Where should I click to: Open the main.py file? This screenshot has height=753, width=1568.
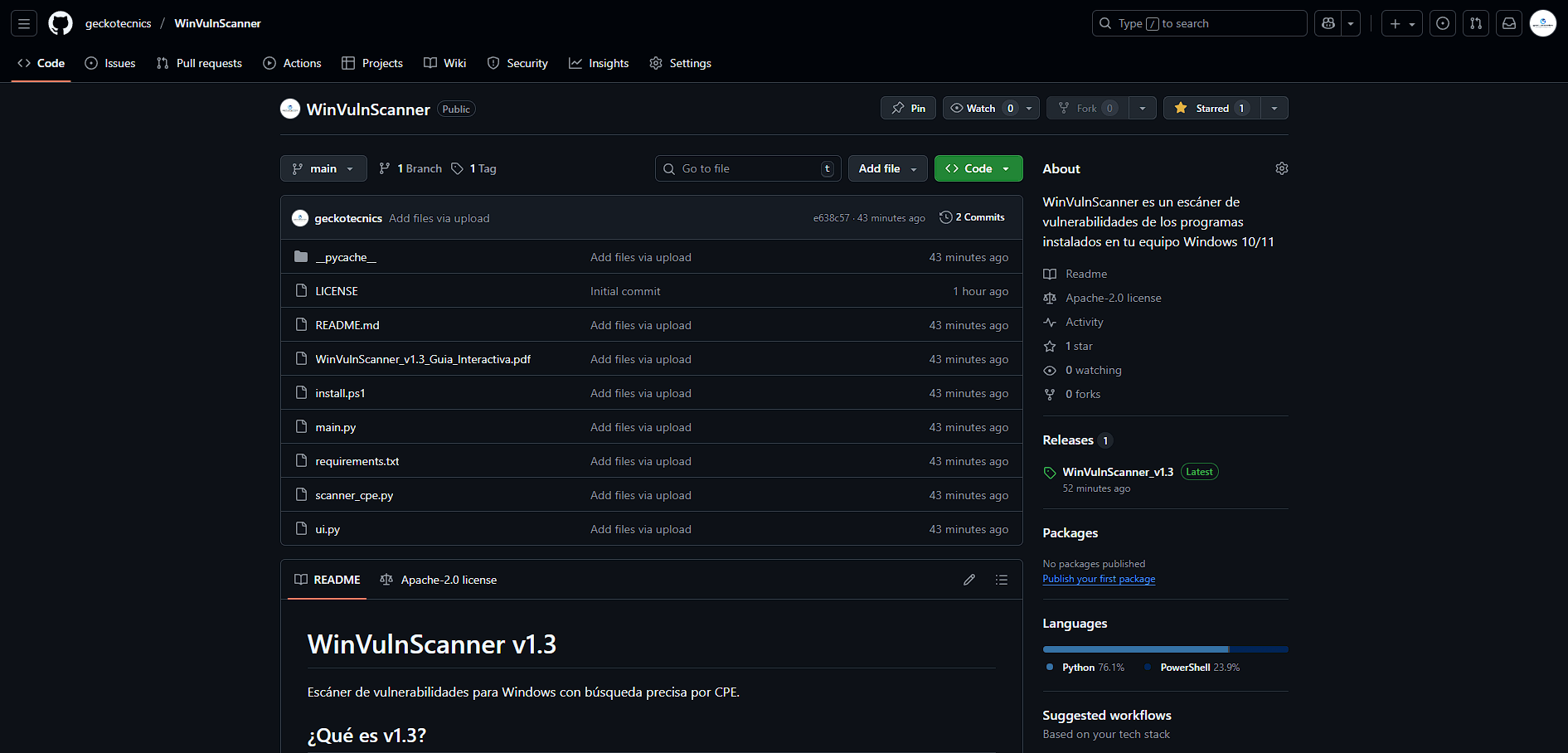(x=336, y=427)
